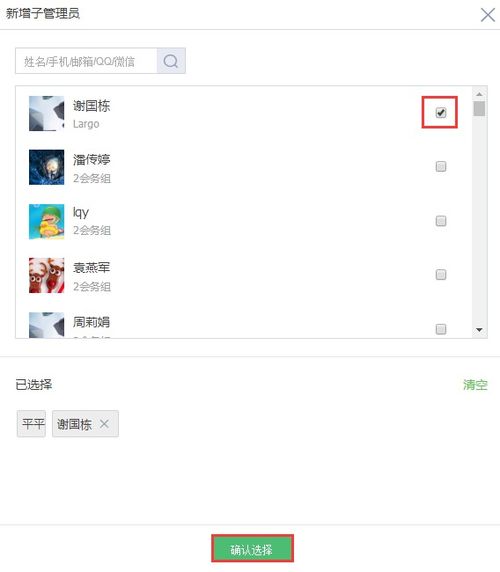
Task: Enable the 袁燕军 checkbox
Action: 441,275
